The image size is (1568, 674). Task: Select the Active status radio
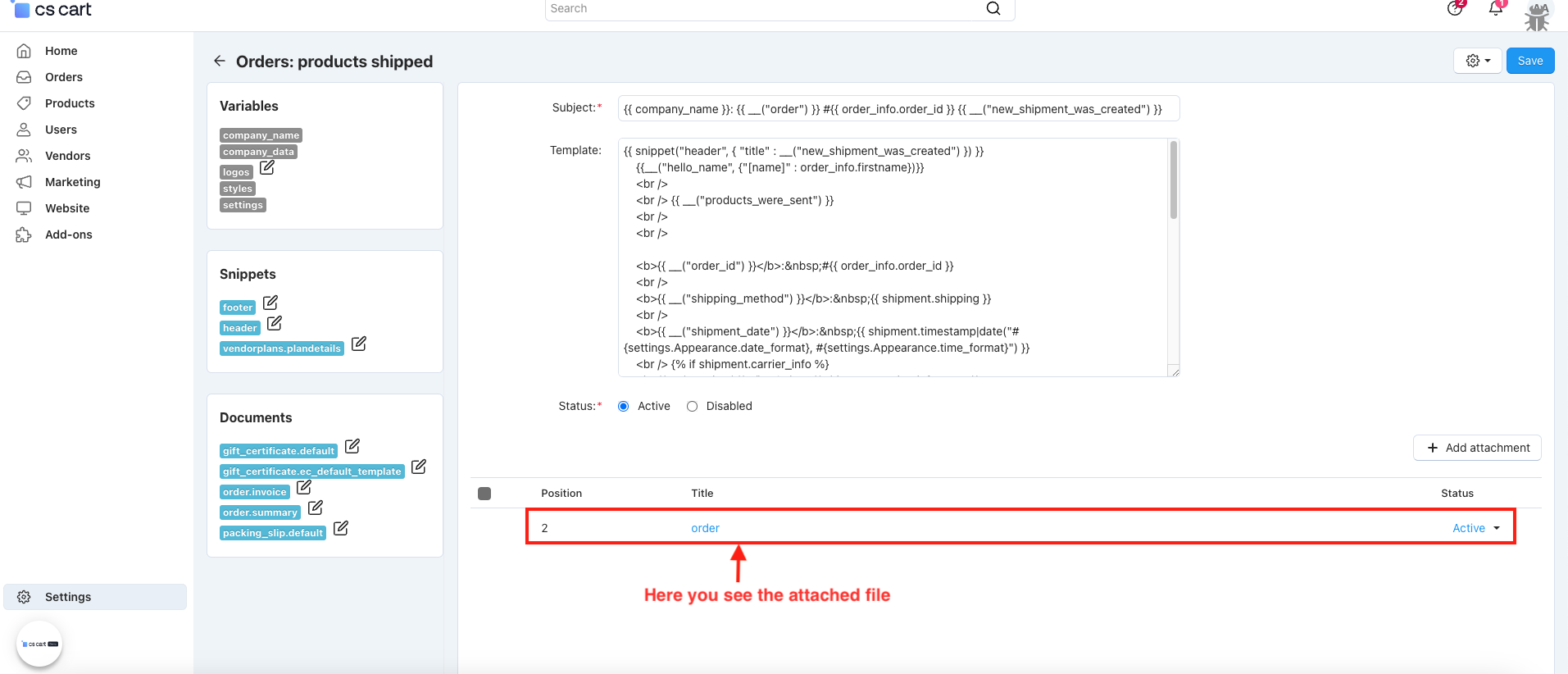(x=624, y=406)
